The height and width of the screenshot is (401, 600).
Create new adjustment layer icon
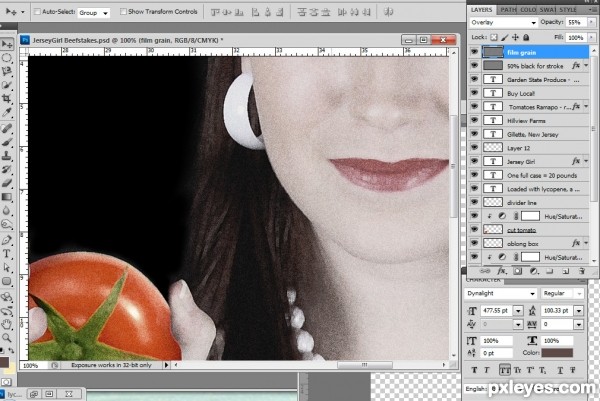coord(534,271)
